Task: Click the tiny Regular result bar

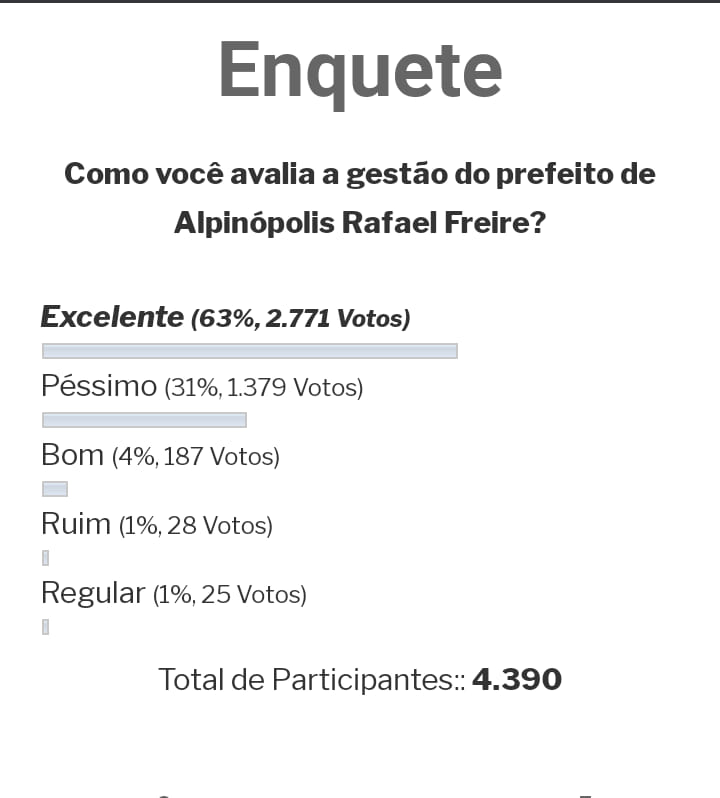Action: pyautogui.click(x=46, y=627)
